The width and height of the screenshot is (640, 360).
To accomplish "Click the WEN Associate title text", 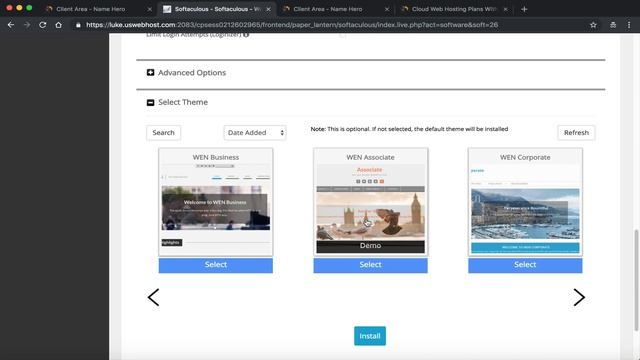I will (370, 157).
